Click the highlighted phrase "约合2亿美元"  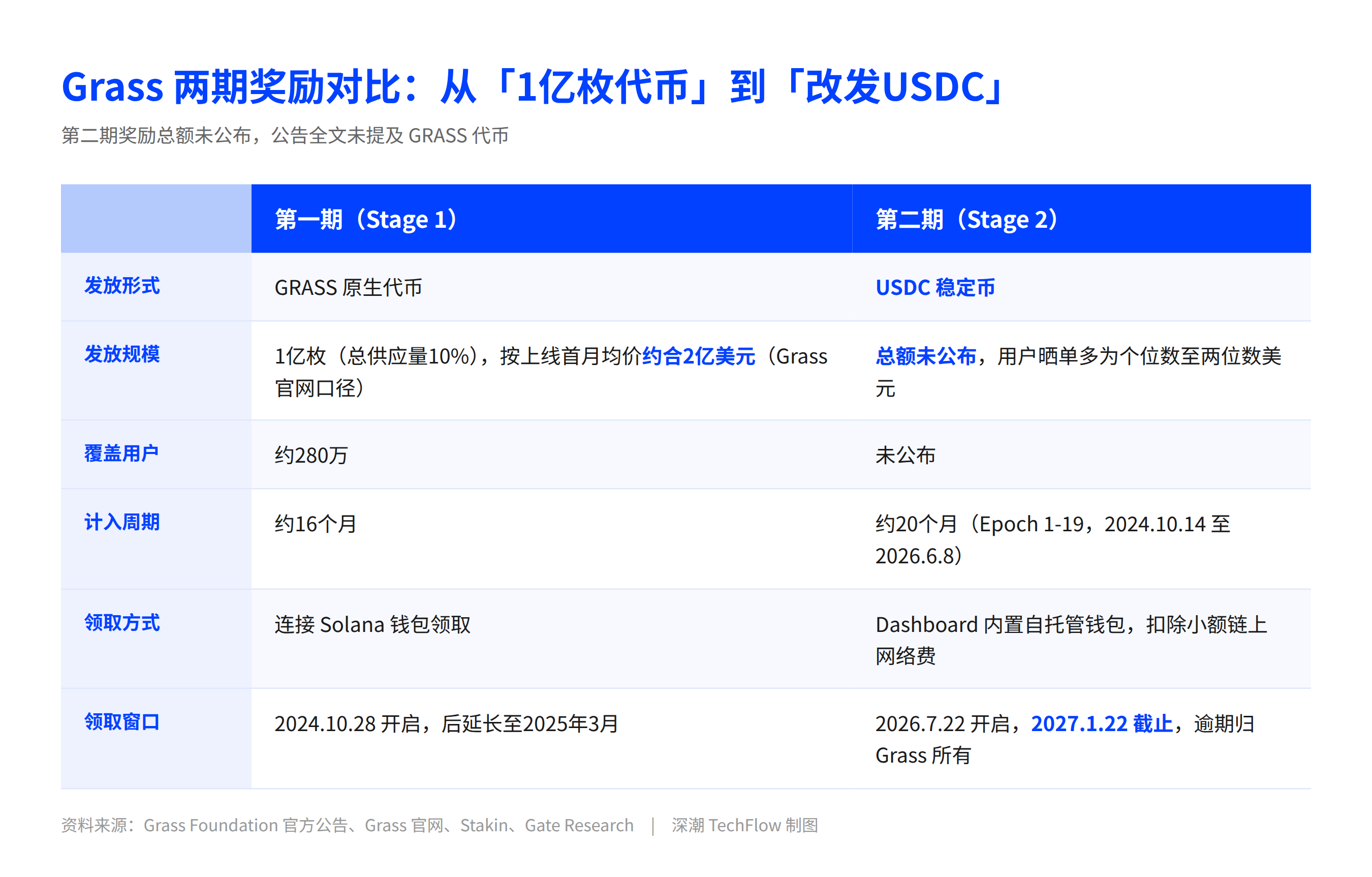(699, 356)
